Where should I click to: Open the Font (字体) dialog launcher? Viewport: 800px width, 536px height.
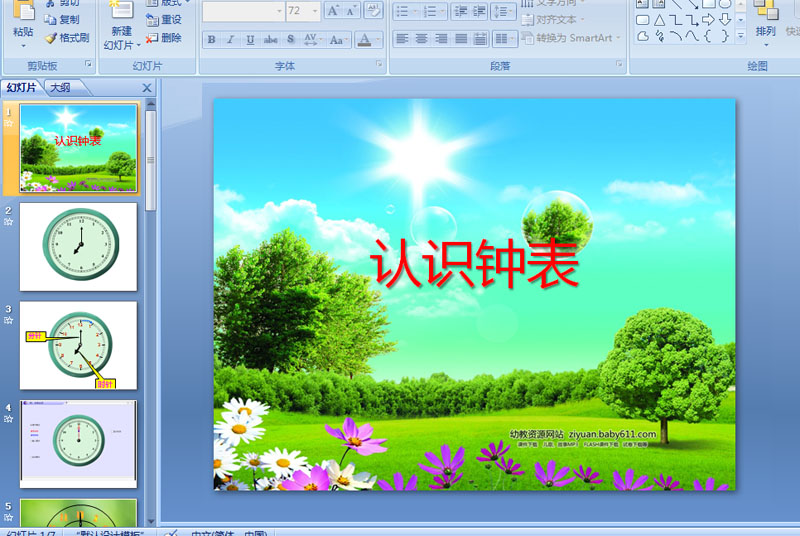(379, 64)
